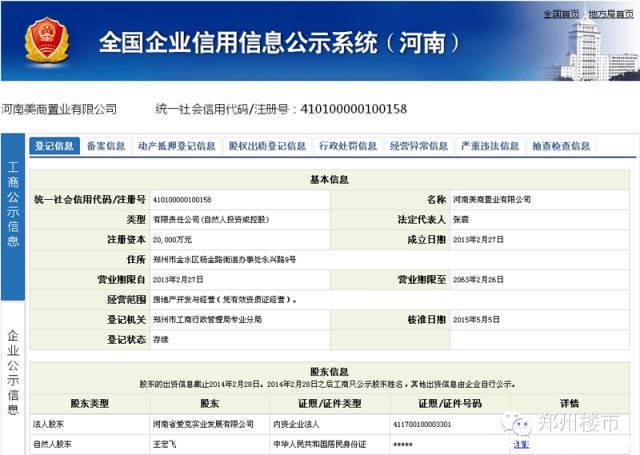Switch to the 备案信息 tab
Image resolution: width=640 pixels, height=455 pixels.
[106, 146]
